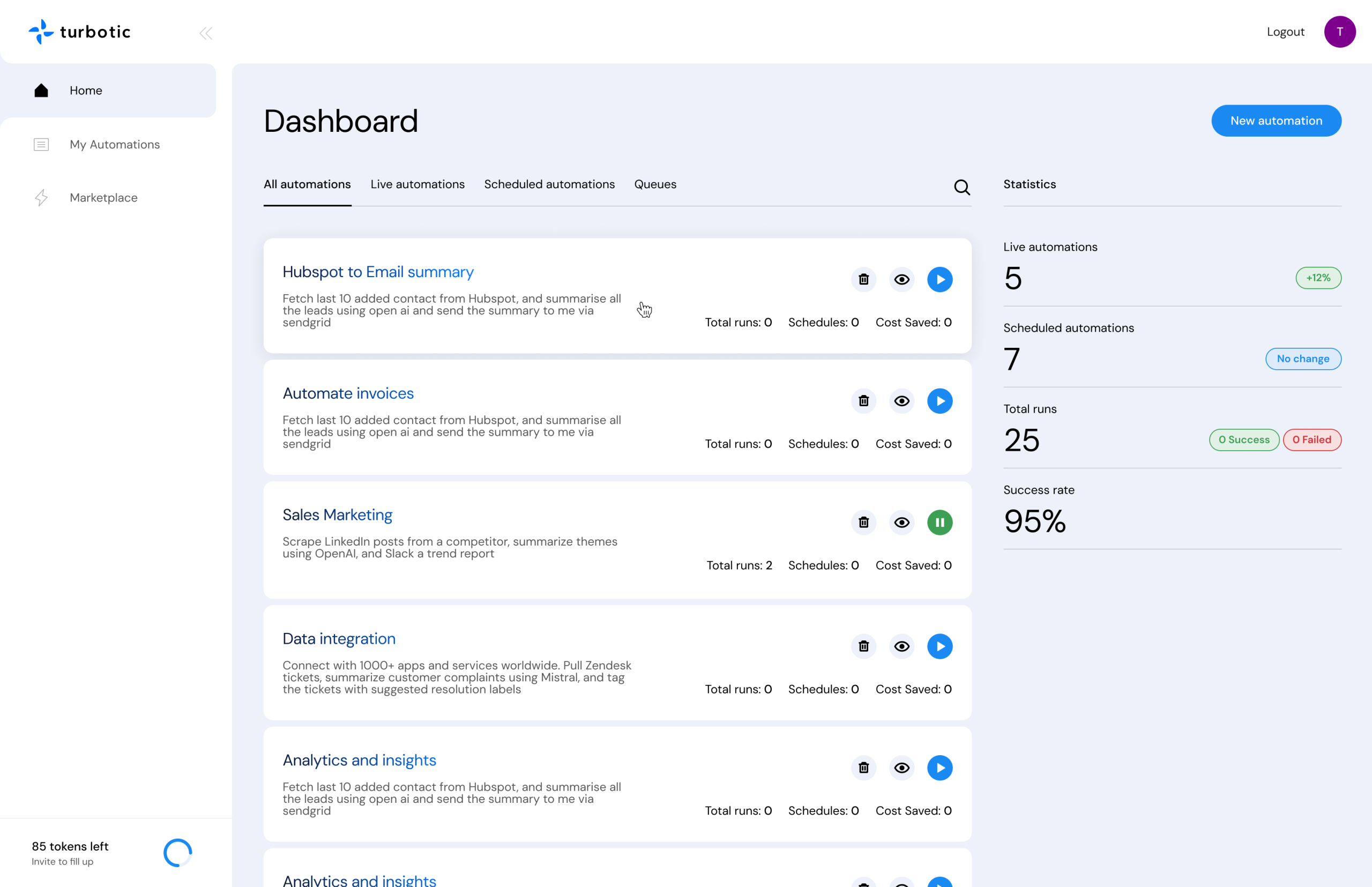Click the Home house icon
The image size is (1372, 887).
click(41, 91)
